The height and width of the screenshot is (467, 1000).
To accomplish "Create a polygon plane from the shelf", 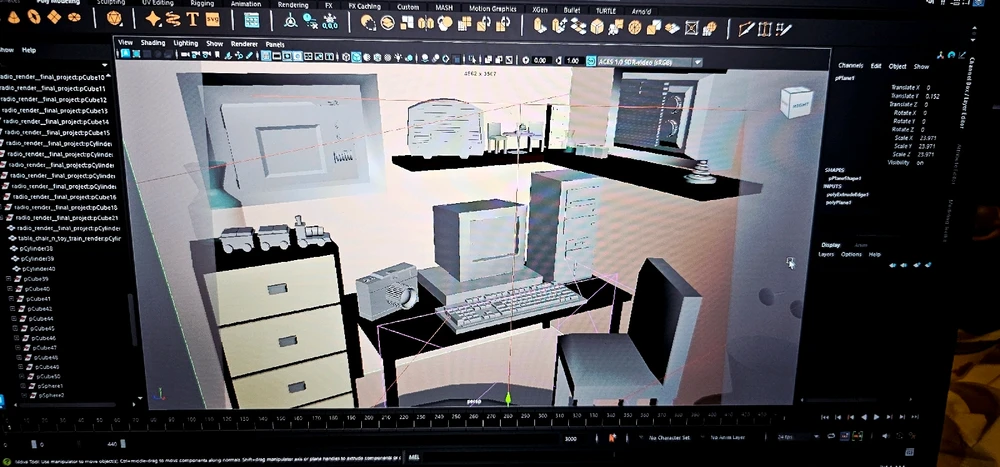I will tap(54, 17).
